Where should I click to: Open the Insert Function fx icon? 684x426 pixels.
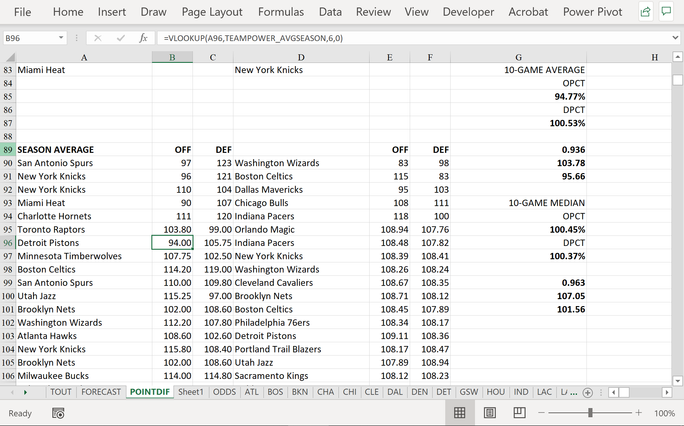144,38
